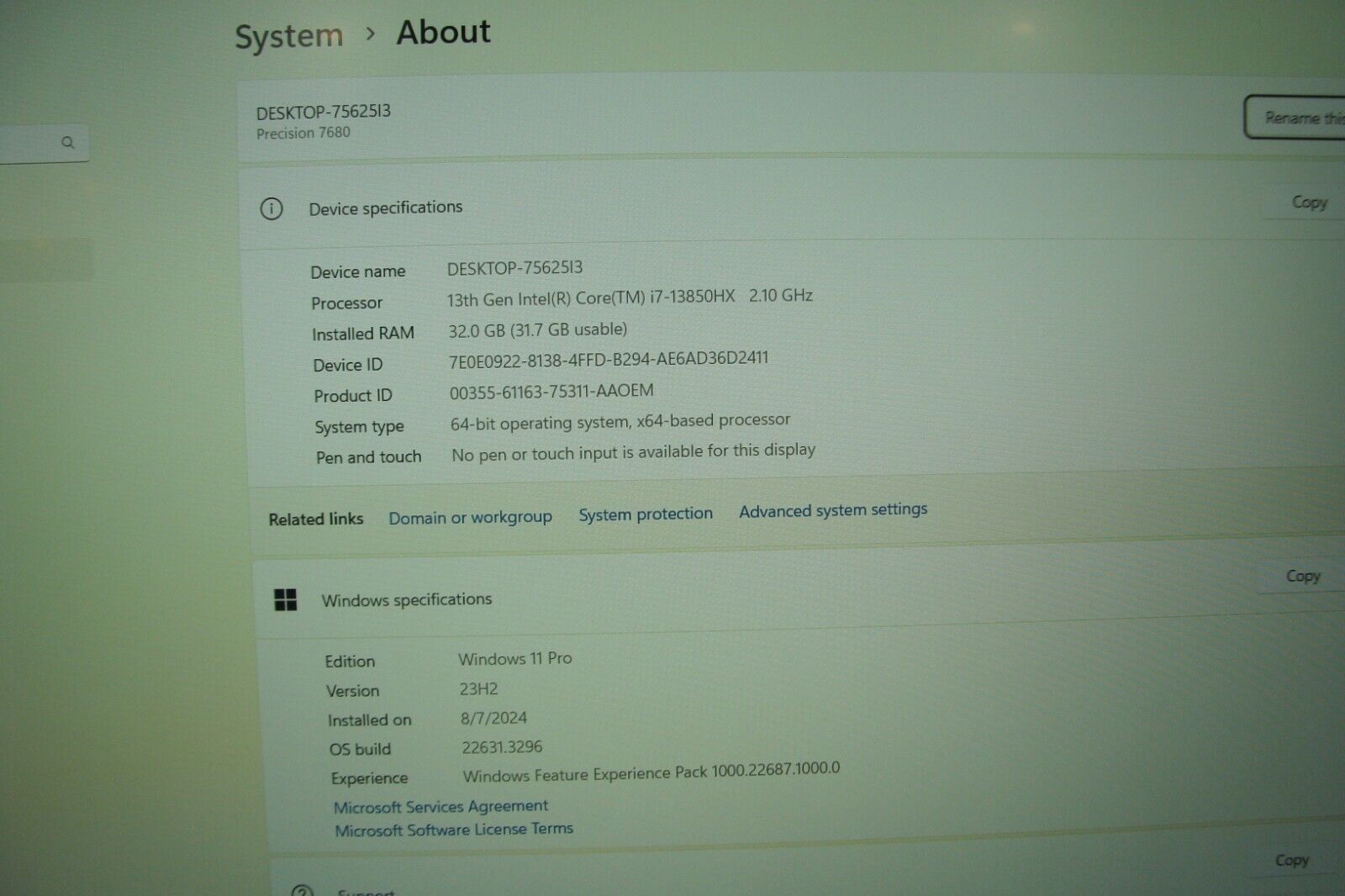1345x896 pixels.
Task: Click the Version label
Action: (x=352, y=691)
